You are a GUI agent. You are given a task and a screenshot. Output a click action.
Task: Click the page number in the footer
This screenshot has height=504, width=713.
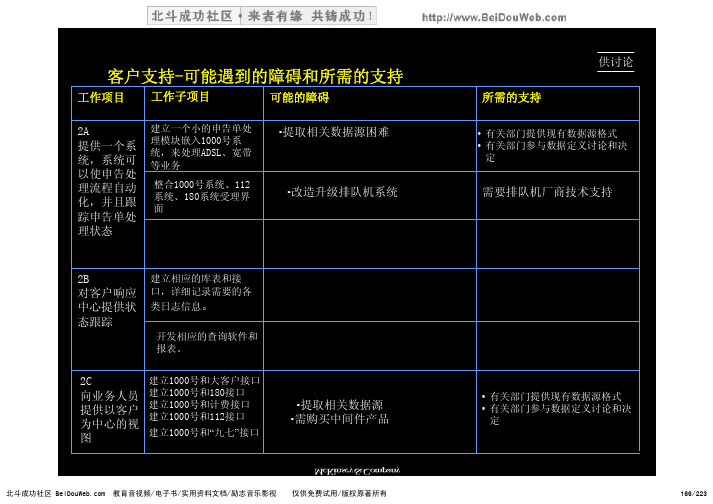point(693,494)
